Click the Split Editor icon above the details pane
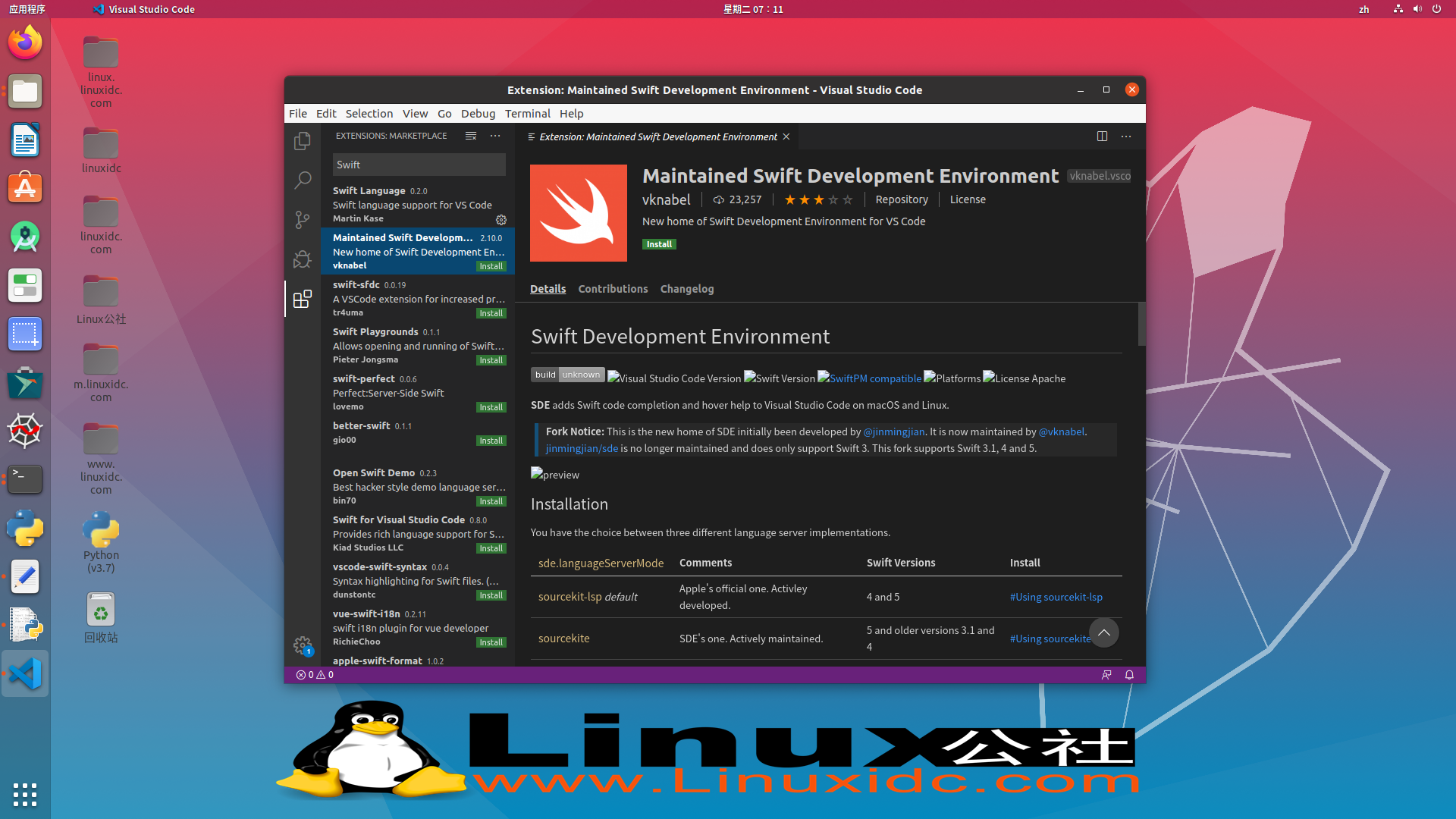Viewport: 1456px width, 819px height. click(1102, 136)
